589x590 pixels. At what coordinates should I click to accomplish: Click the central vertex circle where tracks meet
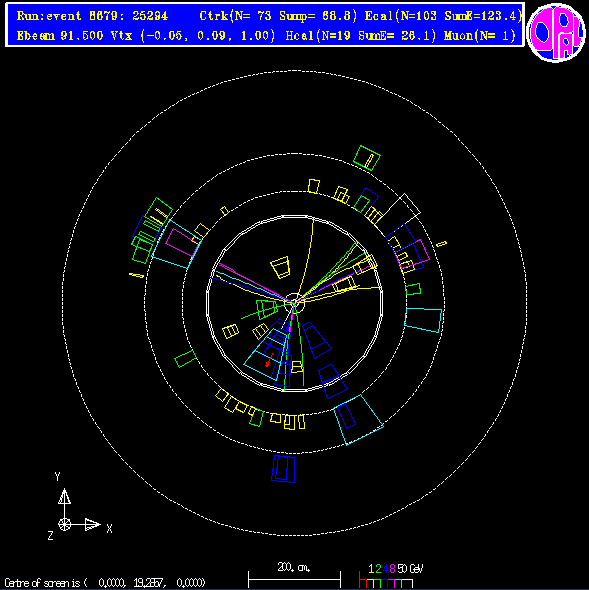coord(294,303)
